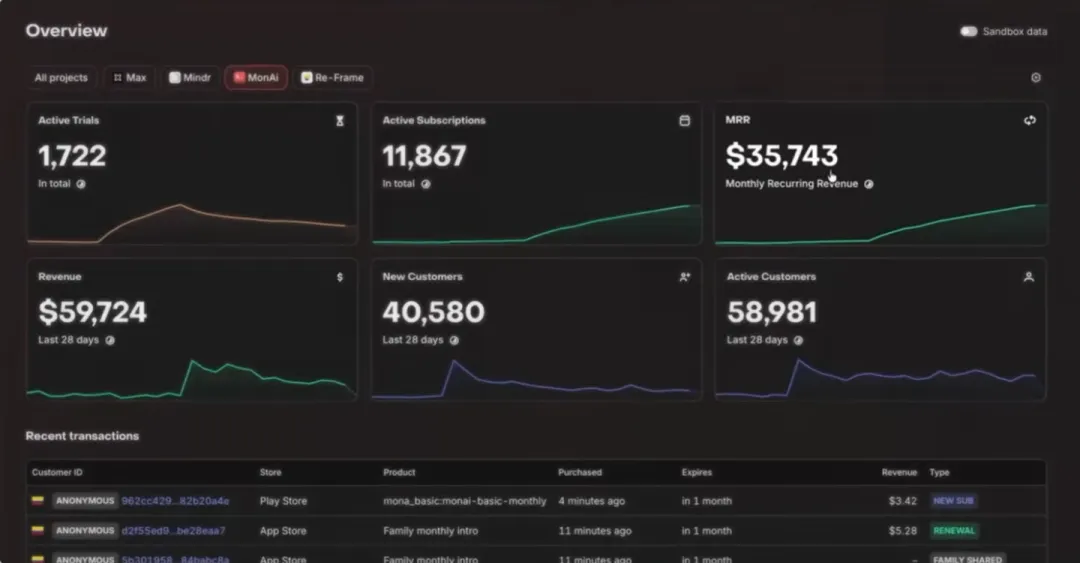Click the Active Customers value 58,981
This screenshot has height=563, width=1080.
click(771, 312)
